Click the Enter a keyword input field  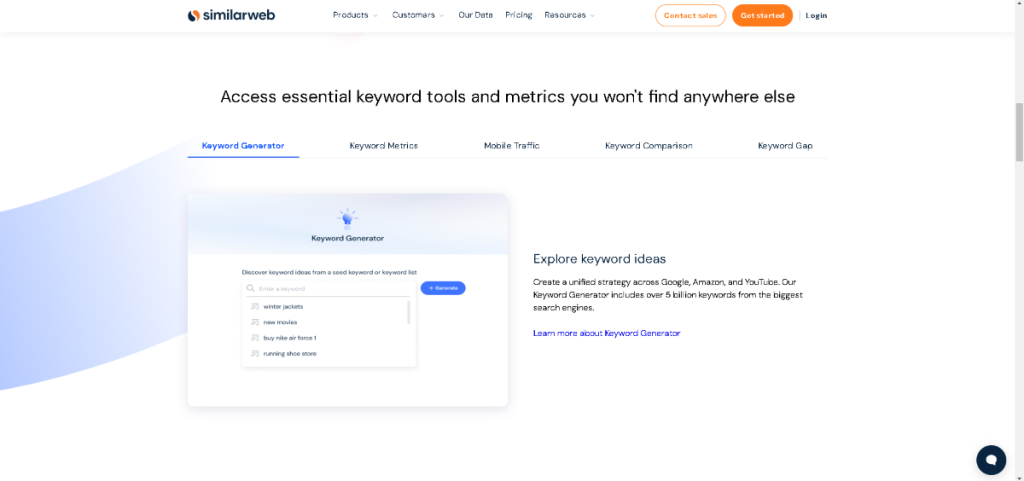pos(328,288)
